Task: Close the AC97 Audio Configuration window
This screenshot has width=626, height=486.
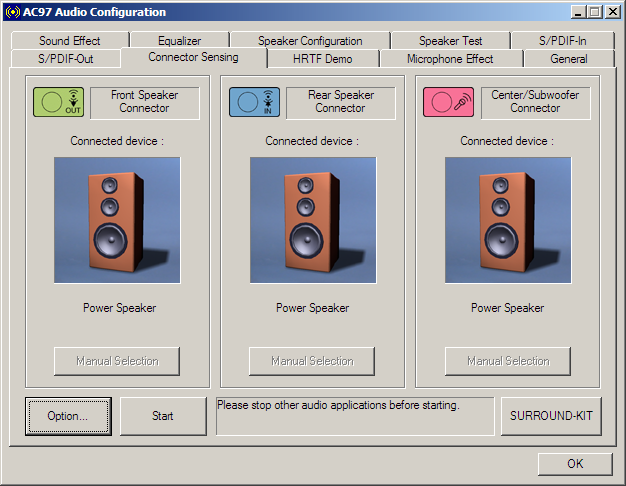Action: [x=613, y=12]
